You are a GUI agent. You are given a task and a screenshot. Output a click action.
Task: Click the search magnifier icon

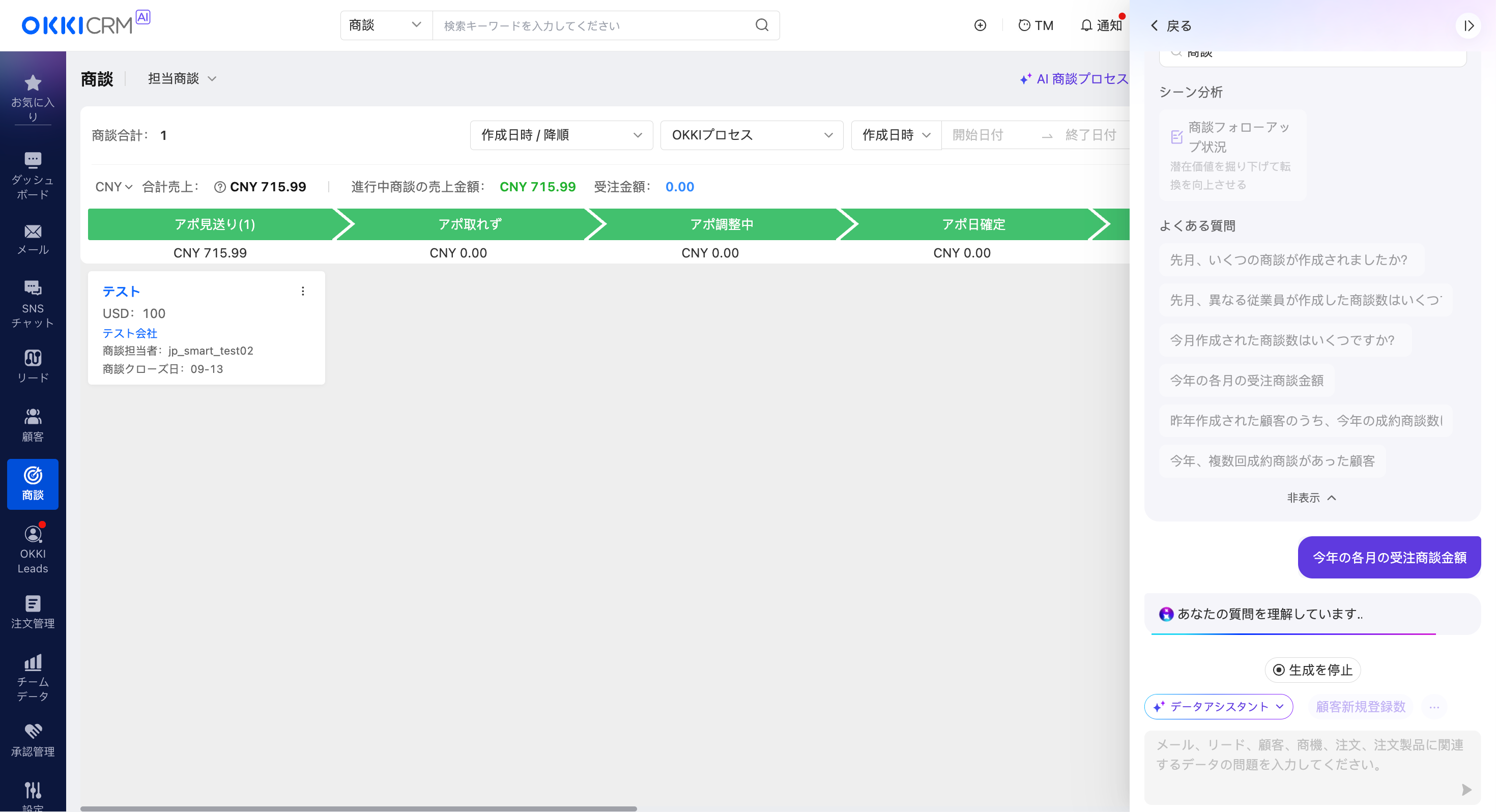[x=762, y=25]
